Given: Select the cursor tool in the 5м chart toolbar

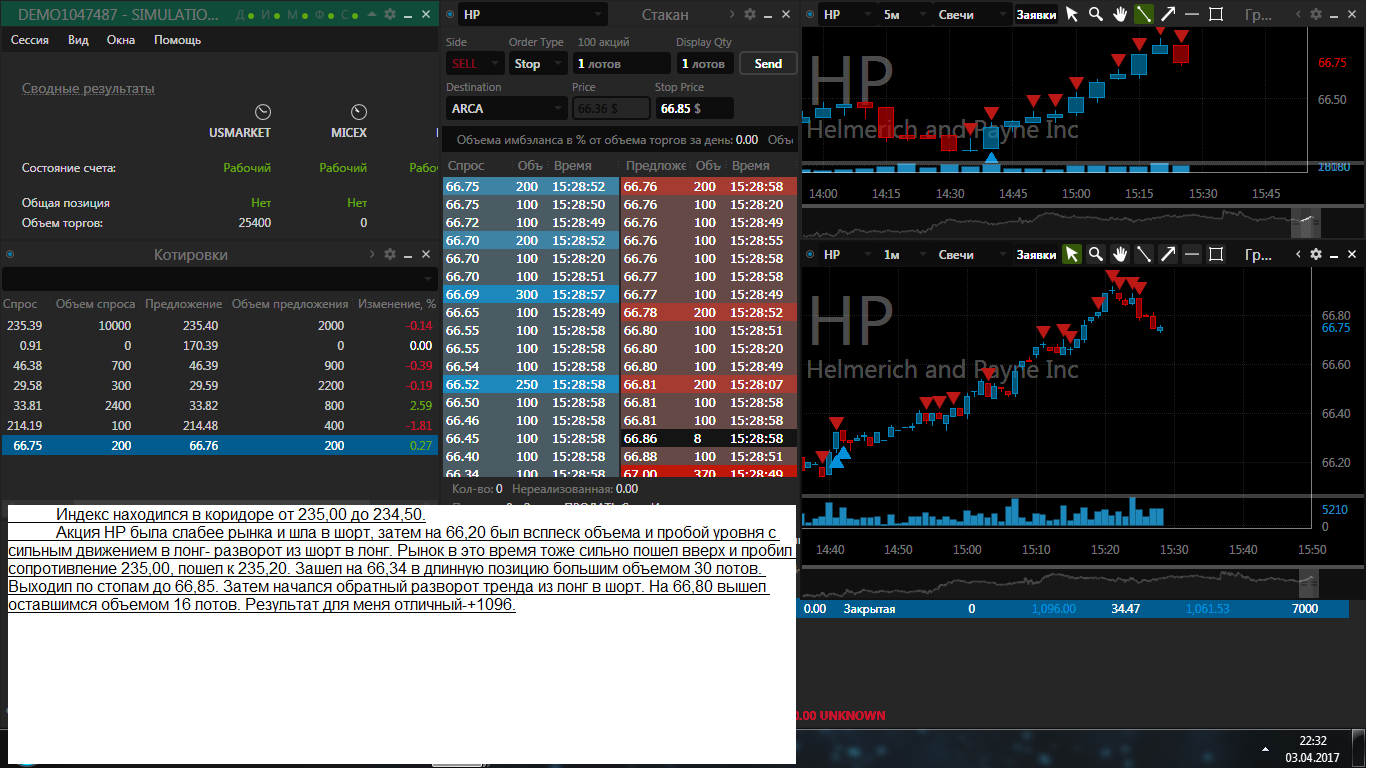Looking at the screenshot, I should point(1072,14).
